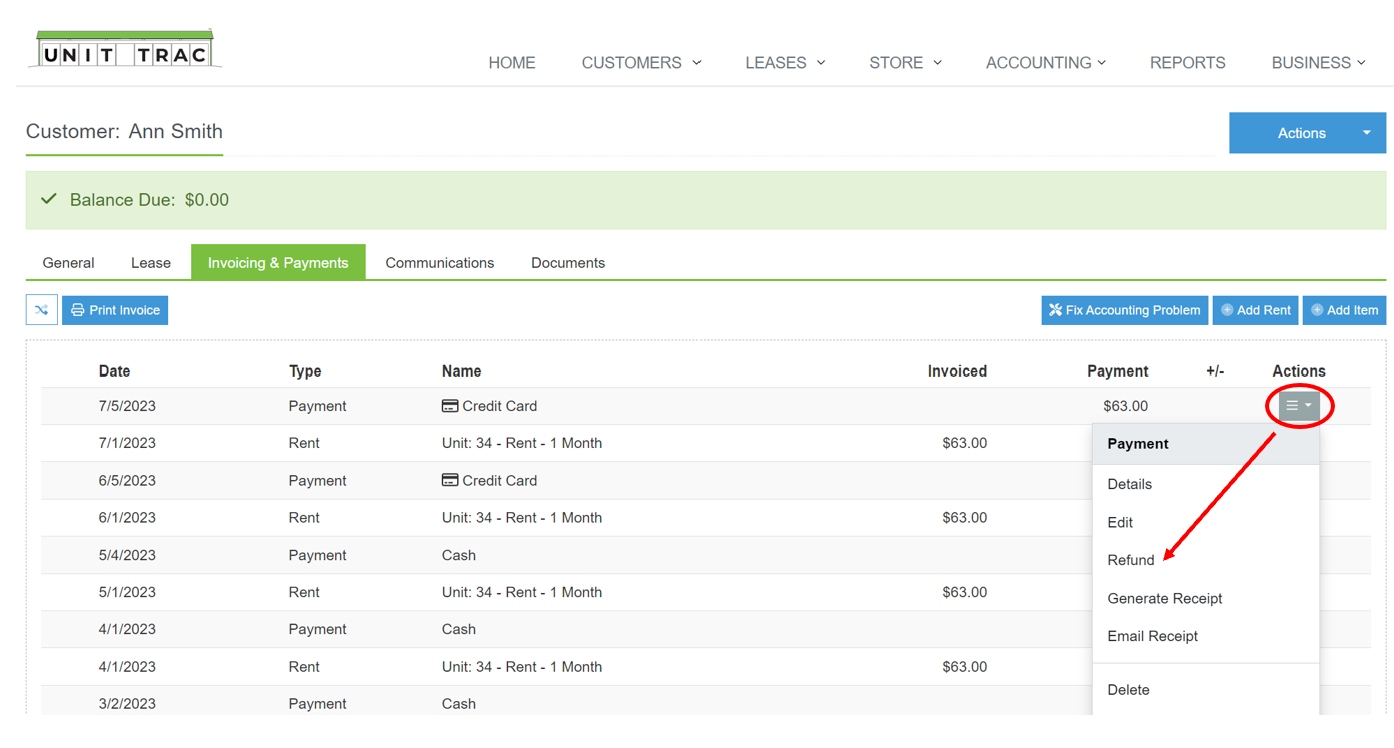The height and width of the screenshot is (748, 1394).
Task: Click the Print Invoice button
Action: [115, 310]
